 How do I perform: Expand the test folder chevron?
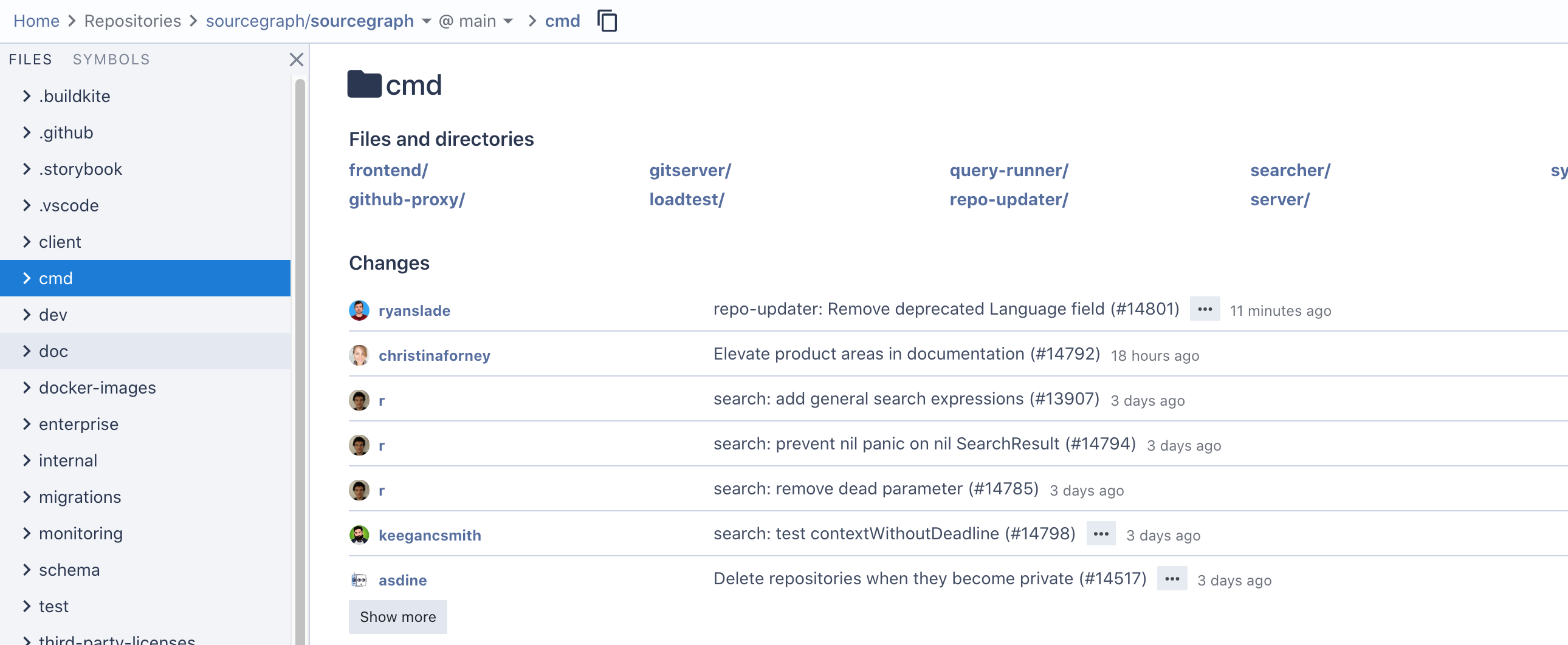[x=26, y=607]
